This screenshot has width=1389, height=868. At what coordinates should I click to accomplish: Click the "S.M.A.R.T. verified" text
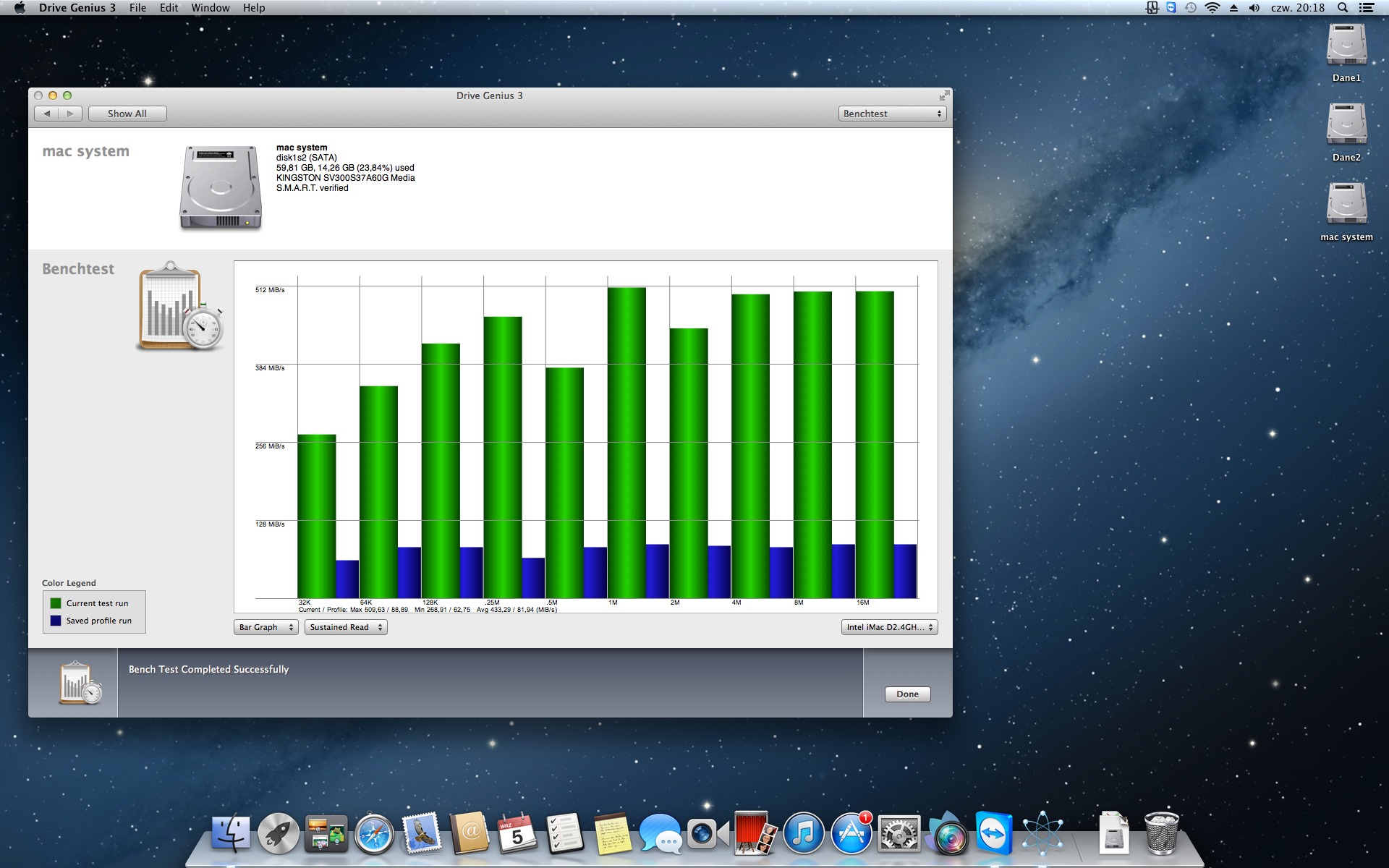[312, 188]
